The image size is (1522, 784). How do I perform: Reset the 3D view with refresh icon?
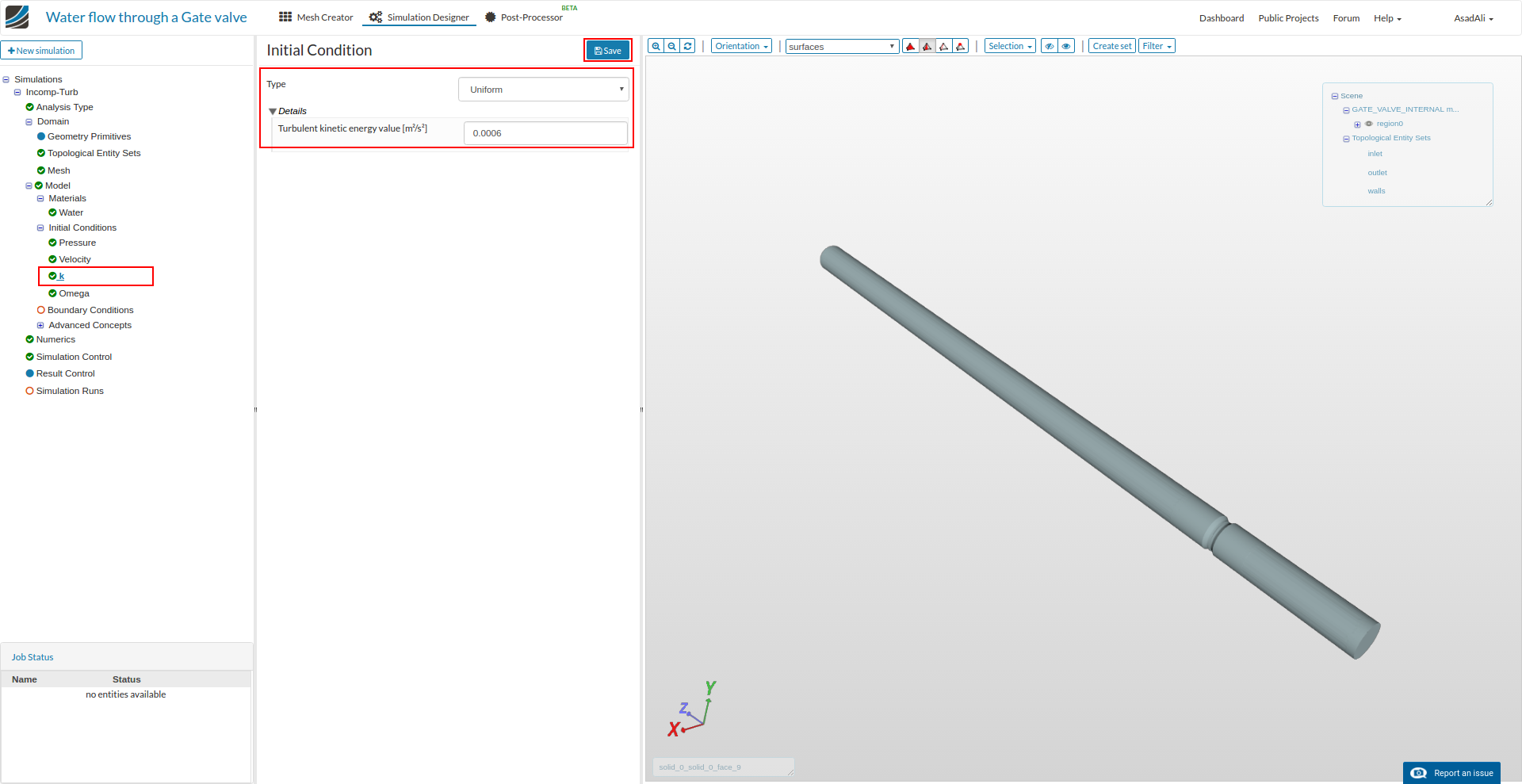688,46
